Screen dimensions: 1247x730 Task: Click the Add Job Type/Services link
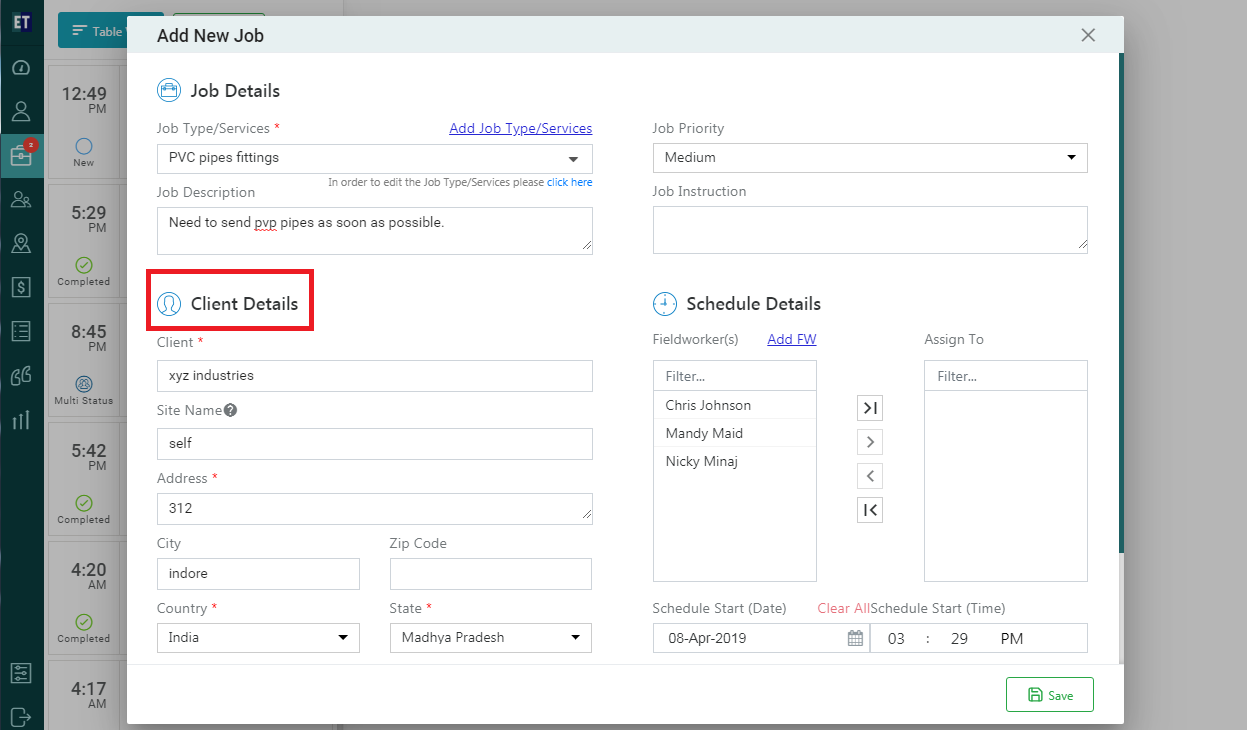coord(520,128)
